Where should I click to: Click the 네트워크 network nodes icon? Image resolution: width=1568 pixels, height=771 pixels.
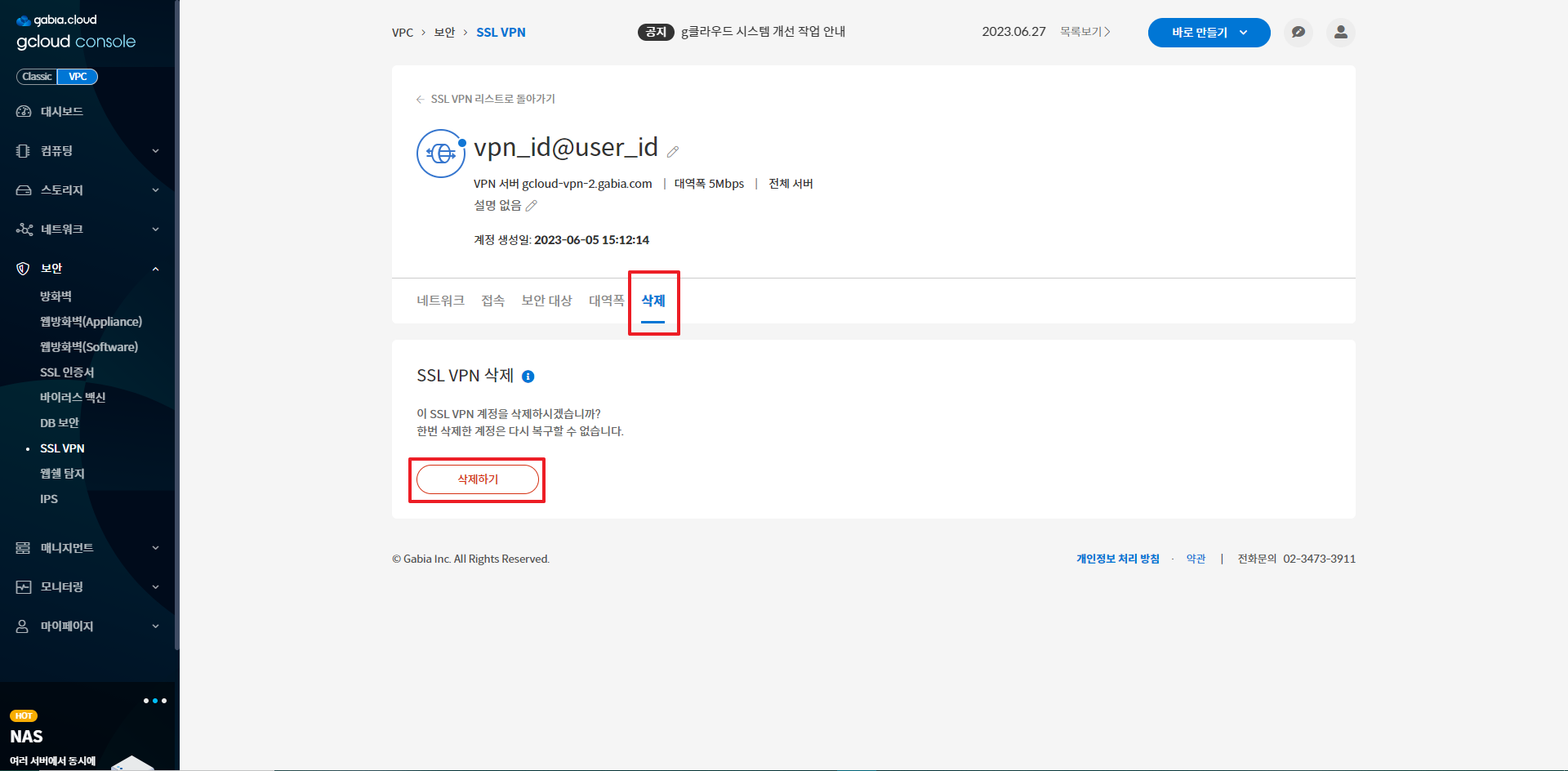coord(24,230)
